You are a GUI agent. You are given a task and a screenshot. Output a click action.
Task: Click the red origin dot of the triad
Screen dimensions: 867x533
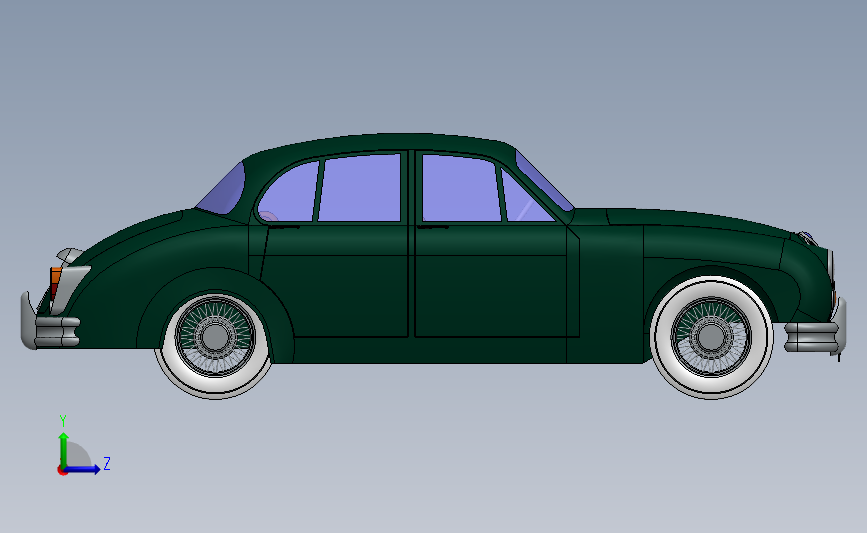62,471
